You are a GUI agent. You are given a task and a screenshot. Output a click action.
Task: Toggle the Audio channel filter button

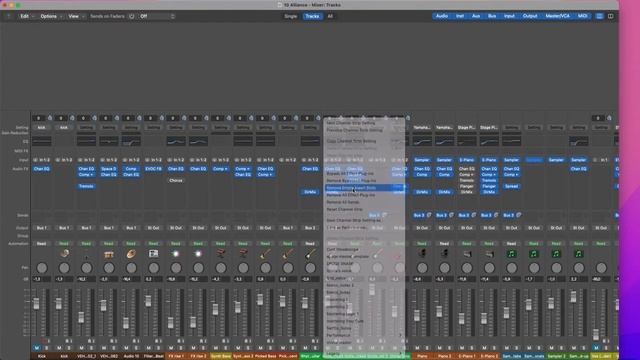pyautogui.click(x=442, y=16)
